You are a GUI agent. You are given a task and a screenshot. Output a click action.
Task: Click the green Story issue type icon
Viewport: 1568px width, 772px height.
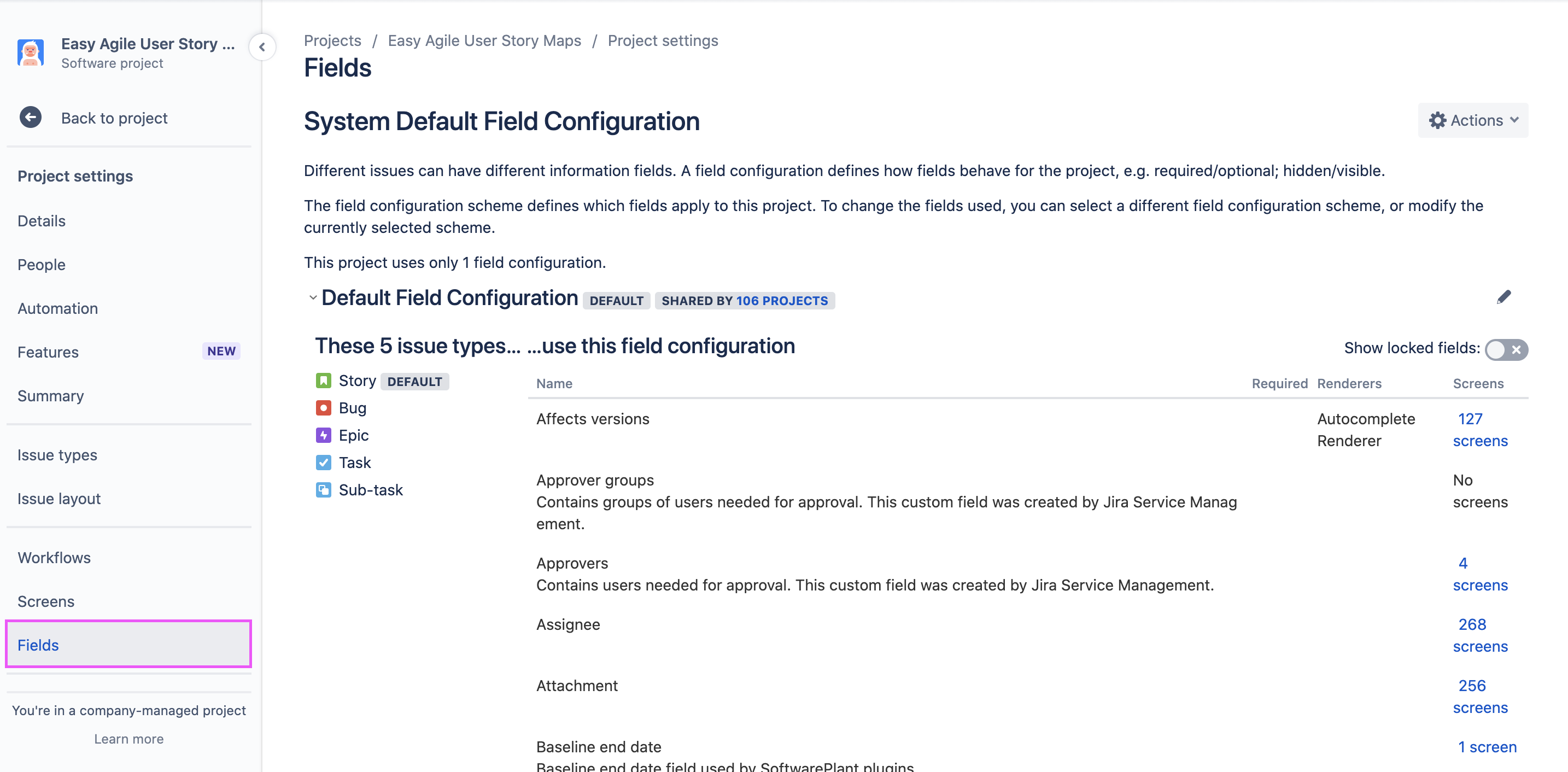click(x=323, y=381)
